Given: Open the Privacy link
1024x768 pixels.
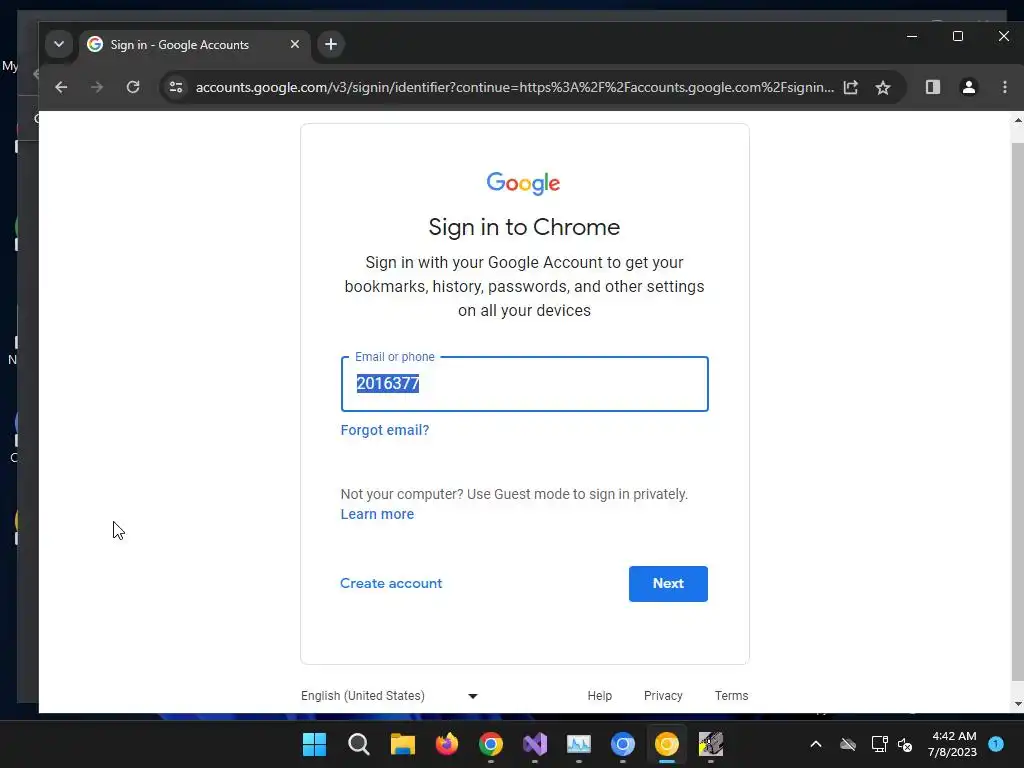Looking at the screenshot, I should coord(663,696).
